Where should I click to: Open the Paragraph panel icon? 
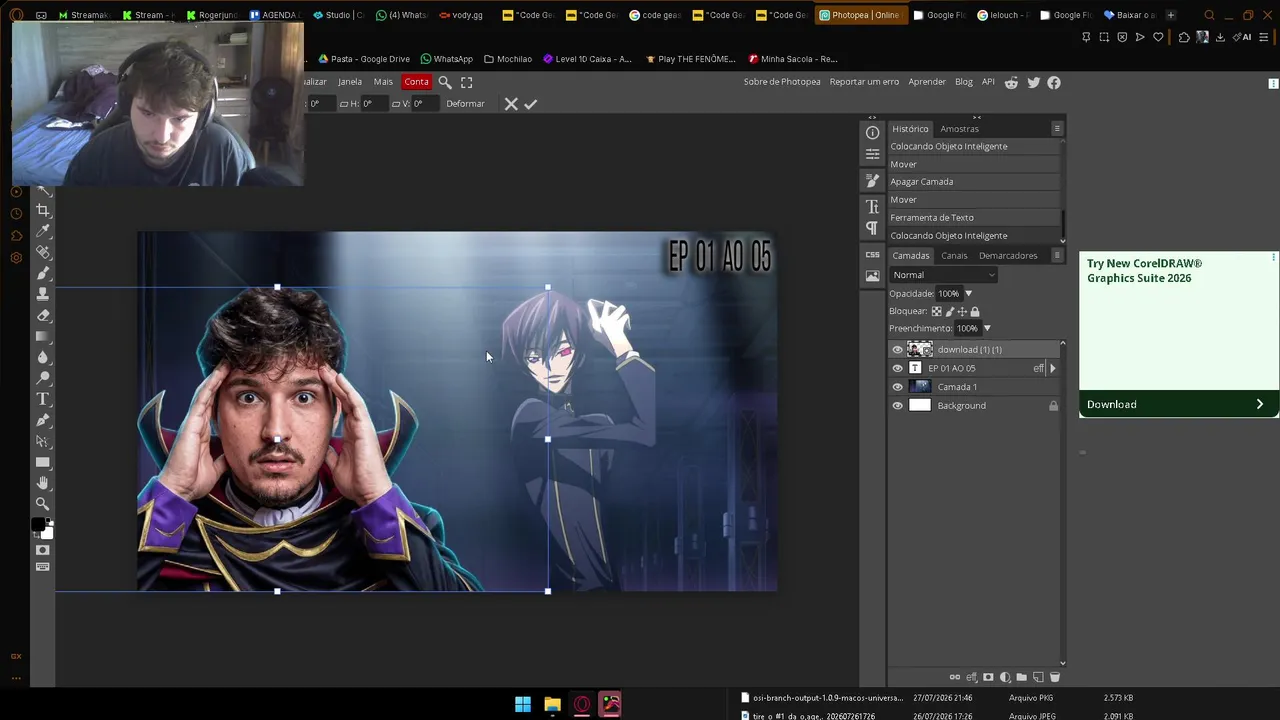click(873, 228)
